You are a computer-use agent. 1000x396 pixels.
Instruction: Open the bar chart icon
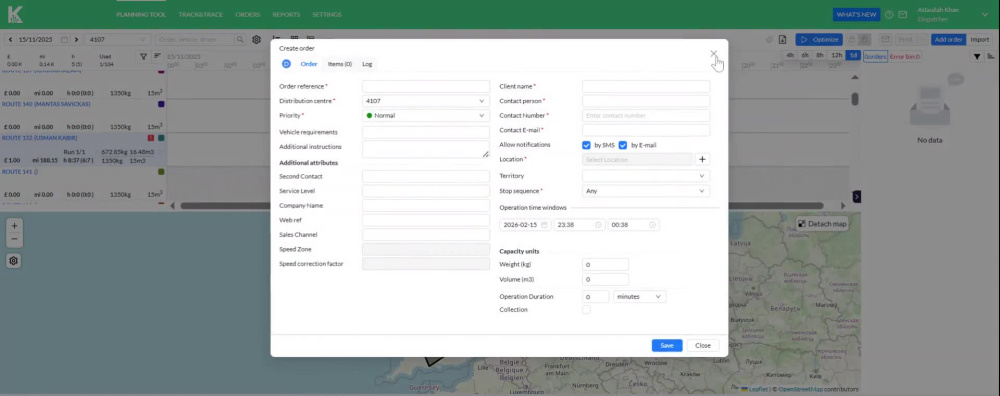tap(991, 57)
